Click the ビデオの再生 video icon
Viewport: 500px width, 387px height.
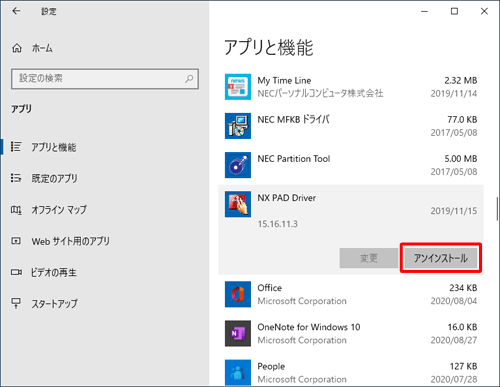(x=16, y=272)
